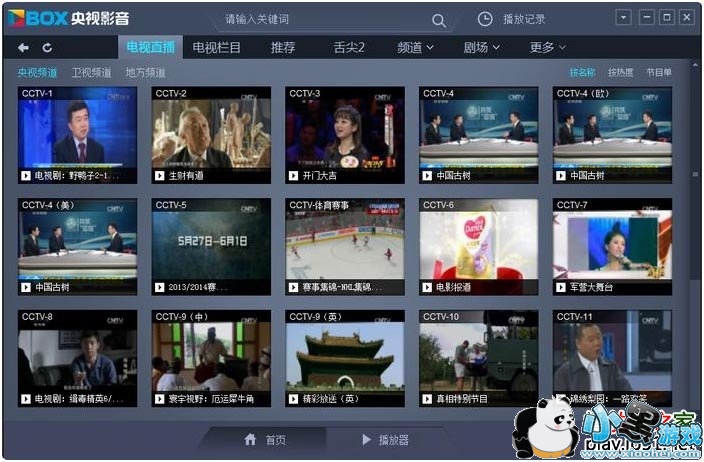
Task: Expand the 更多 dropdown
Action: coord(547,47)
